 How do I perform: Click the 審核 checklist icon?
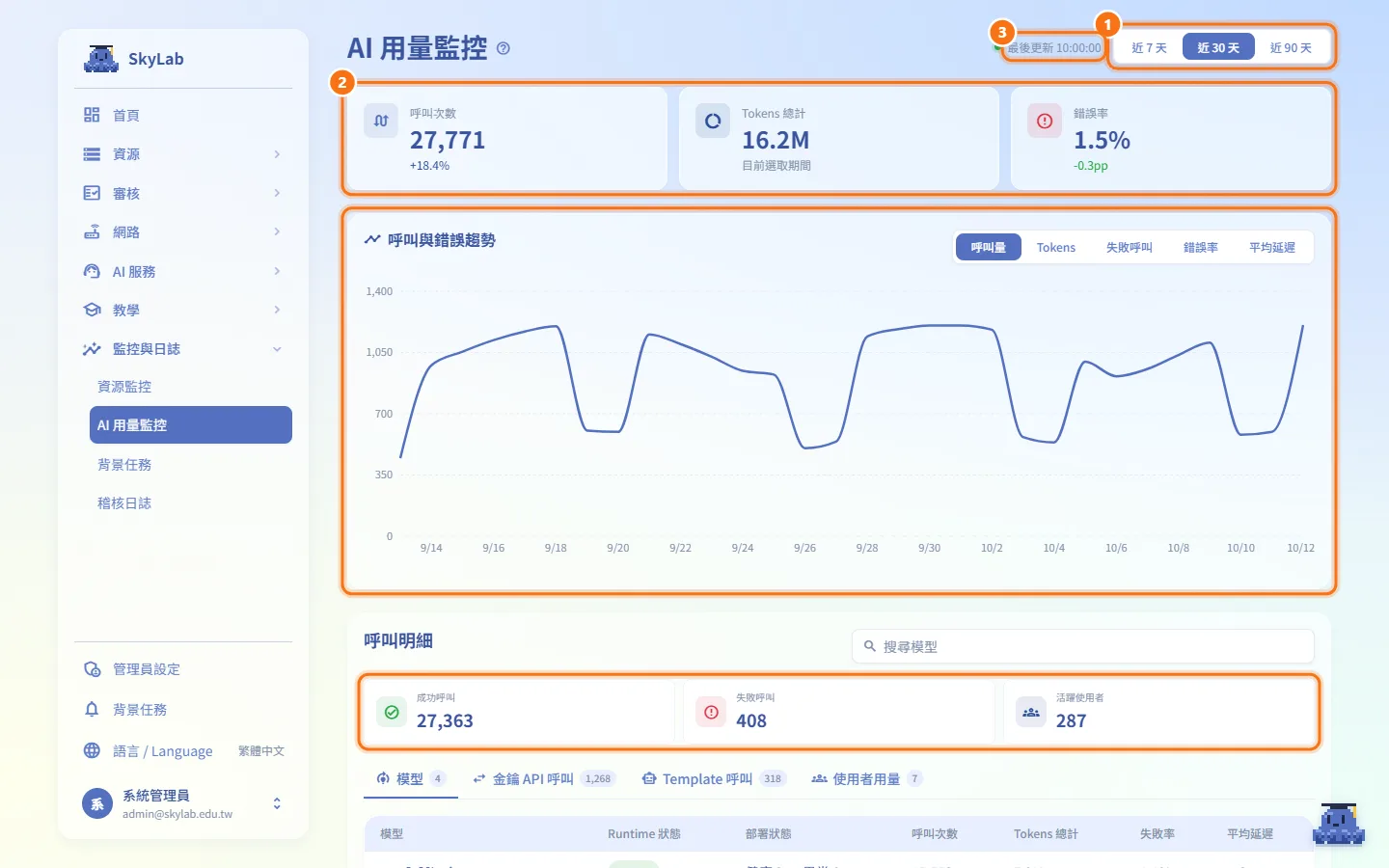click(92, 193)
